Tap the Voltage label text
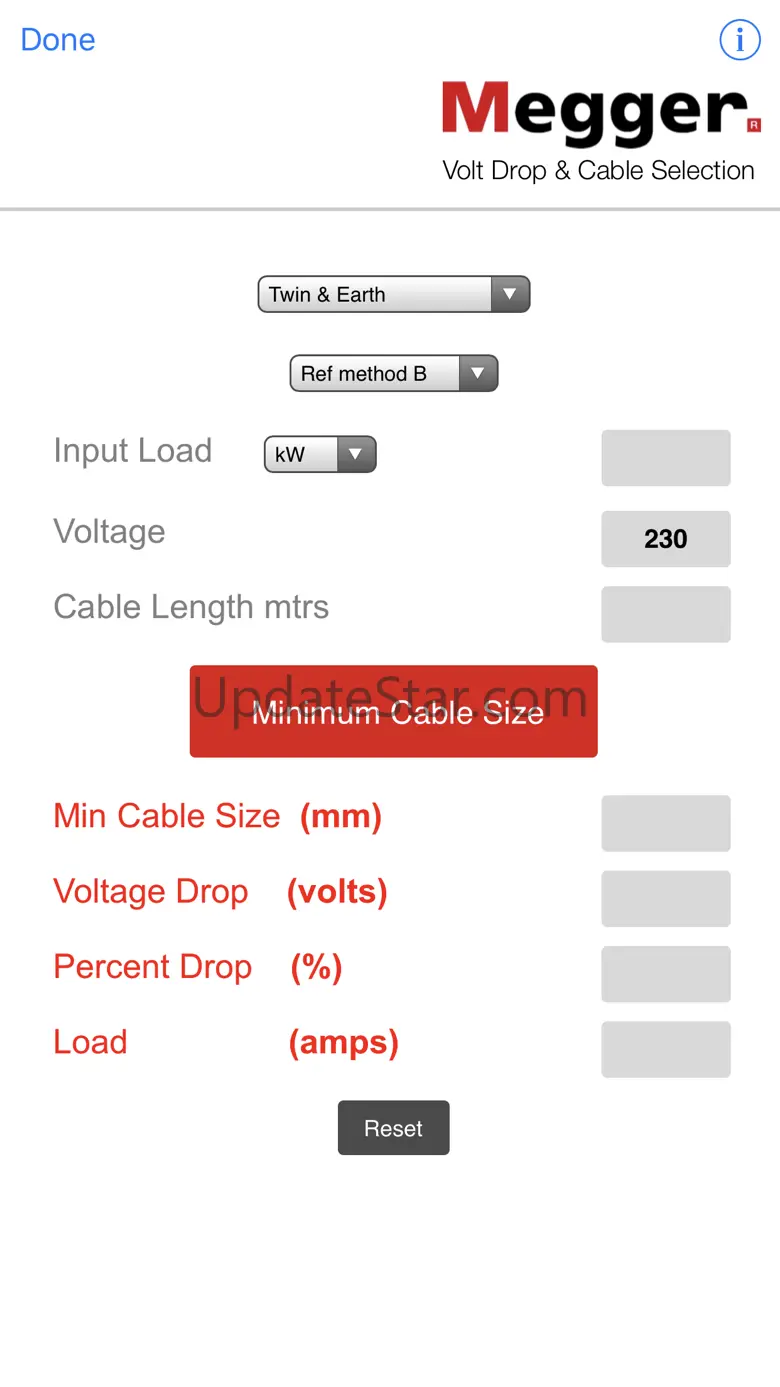780x1387 pixels. [x=109, y=532]
